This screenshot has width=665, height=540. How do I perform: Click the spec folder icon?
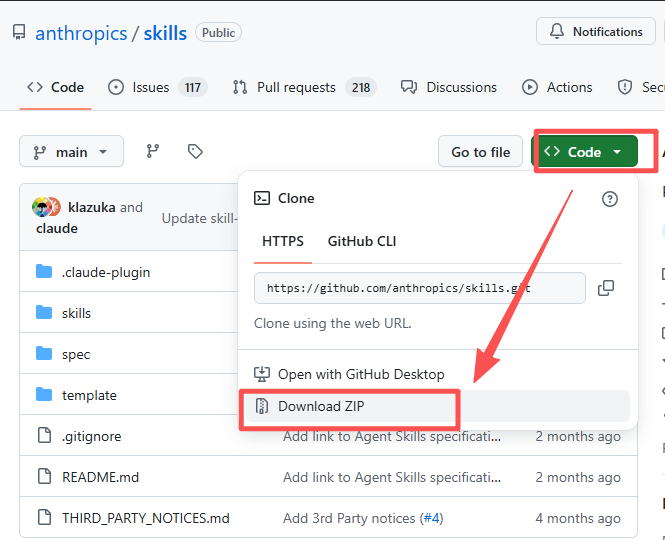44,353
